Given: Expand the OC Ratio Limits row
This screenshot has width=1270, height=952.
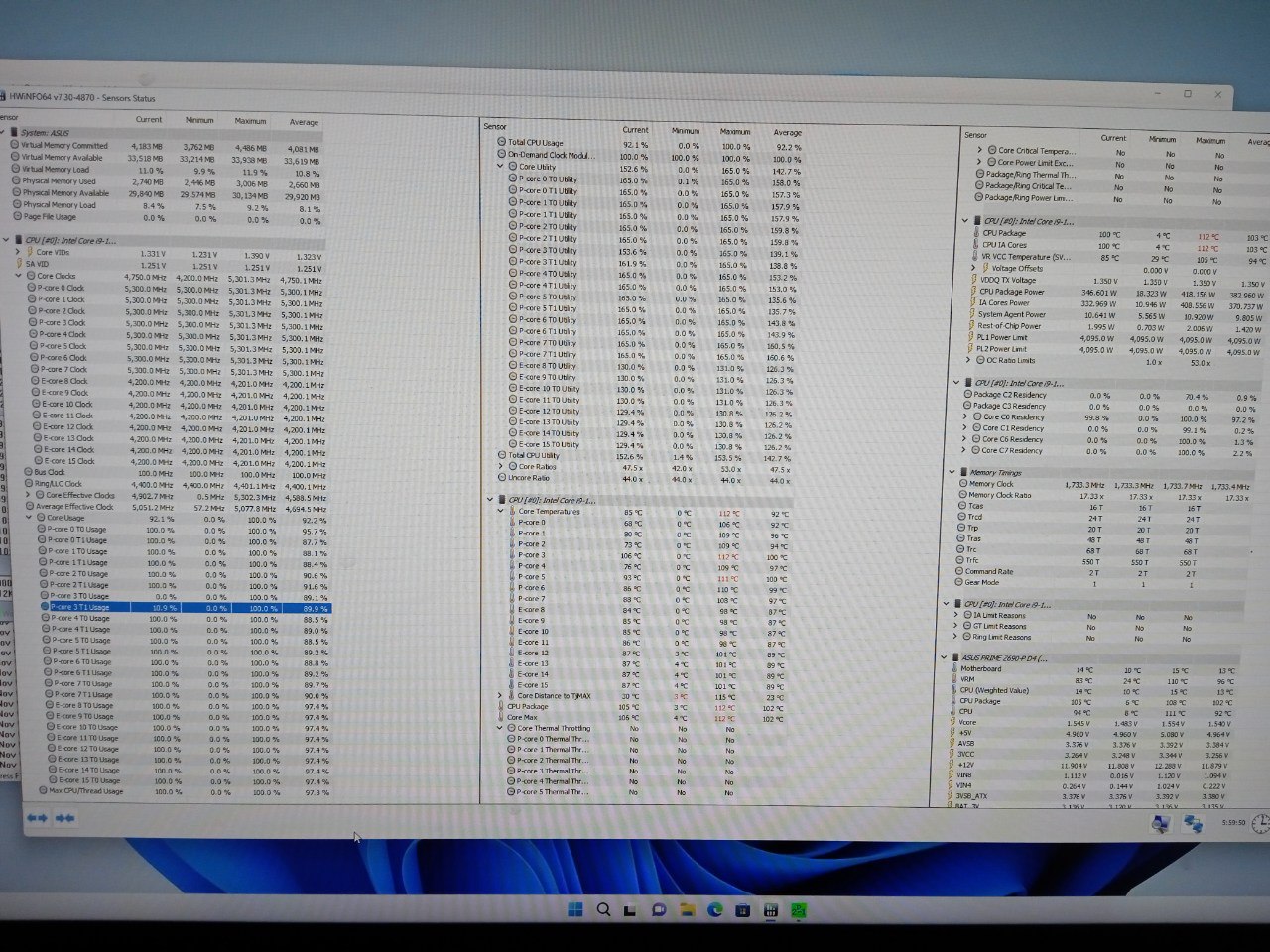Looking at the screenshot, I should (969, 360).
